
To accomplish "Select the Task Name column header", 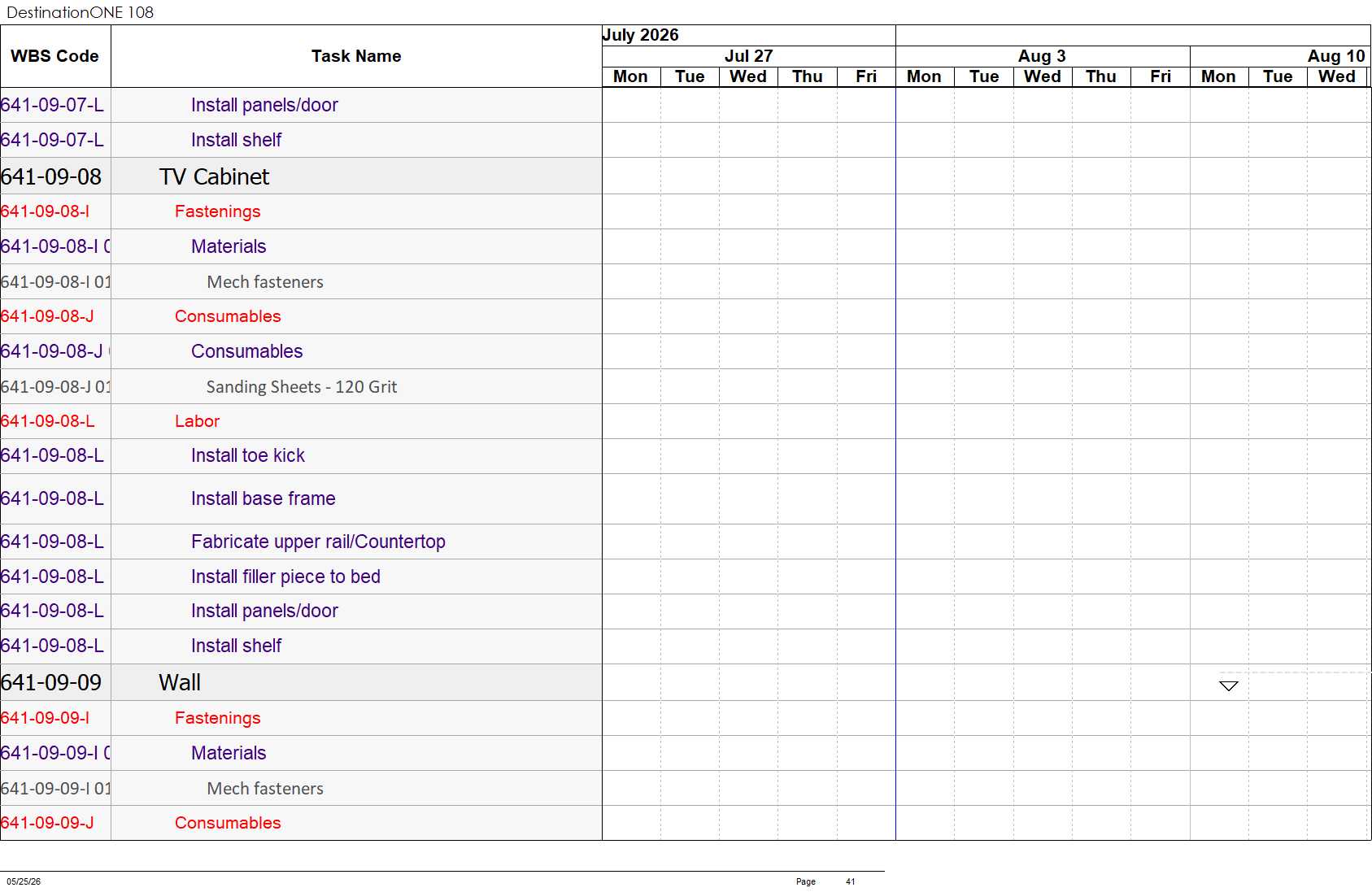I will pyautogui.click(x=356, y=56).
